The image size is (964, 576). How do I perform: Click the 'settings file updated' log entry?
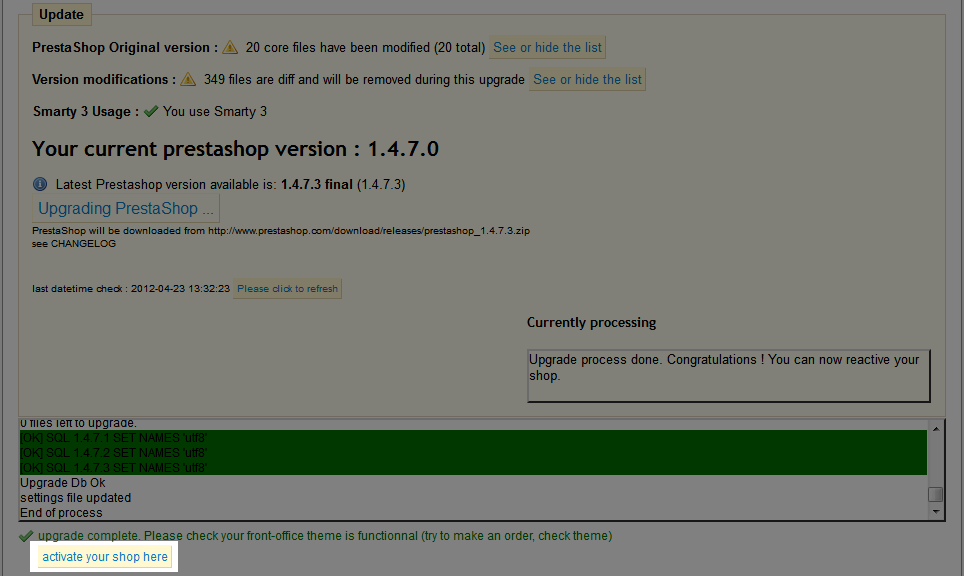tap(76, 498)
